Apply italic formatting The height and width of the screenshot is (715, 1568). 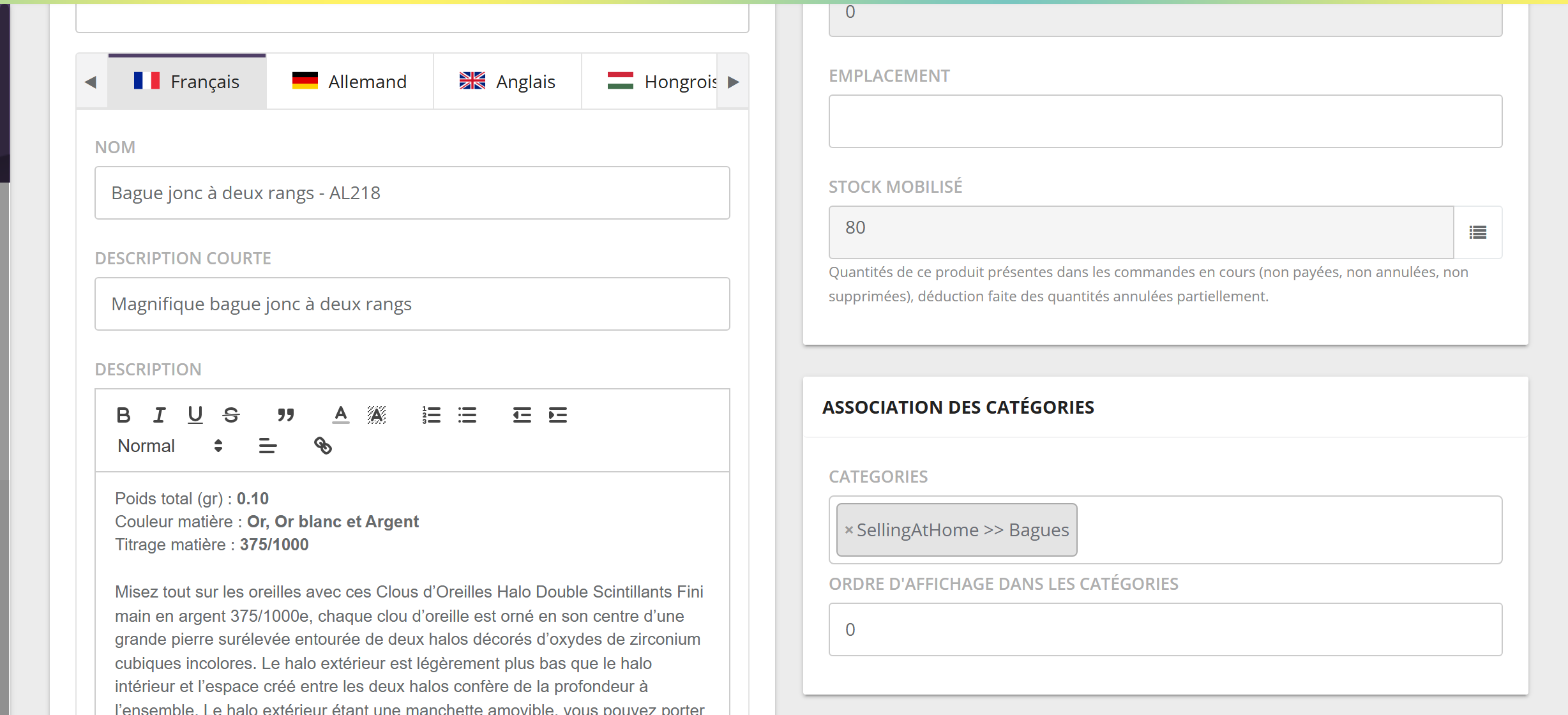pos(160,415)
